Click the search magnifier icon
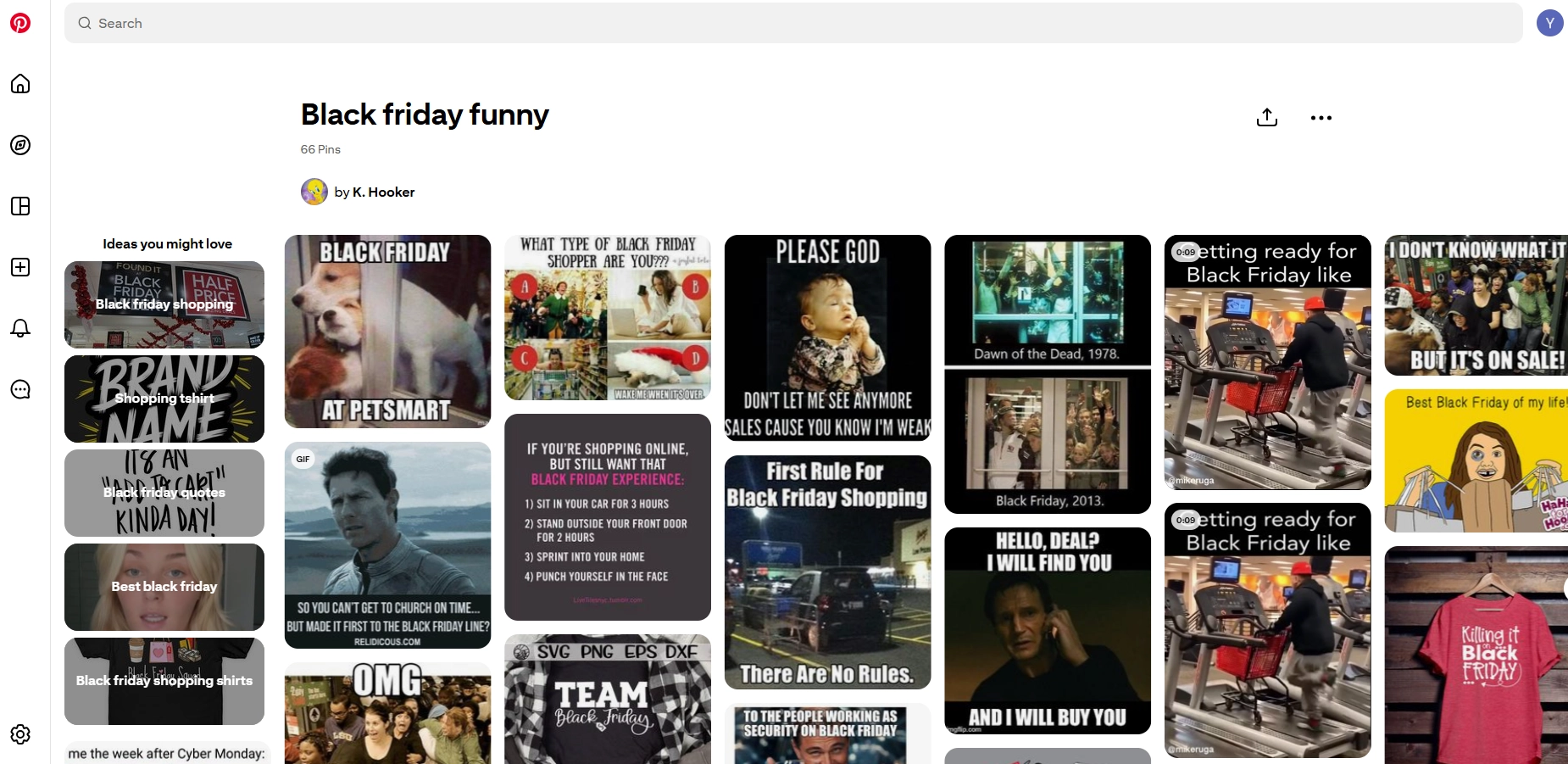 pos(84,23)
